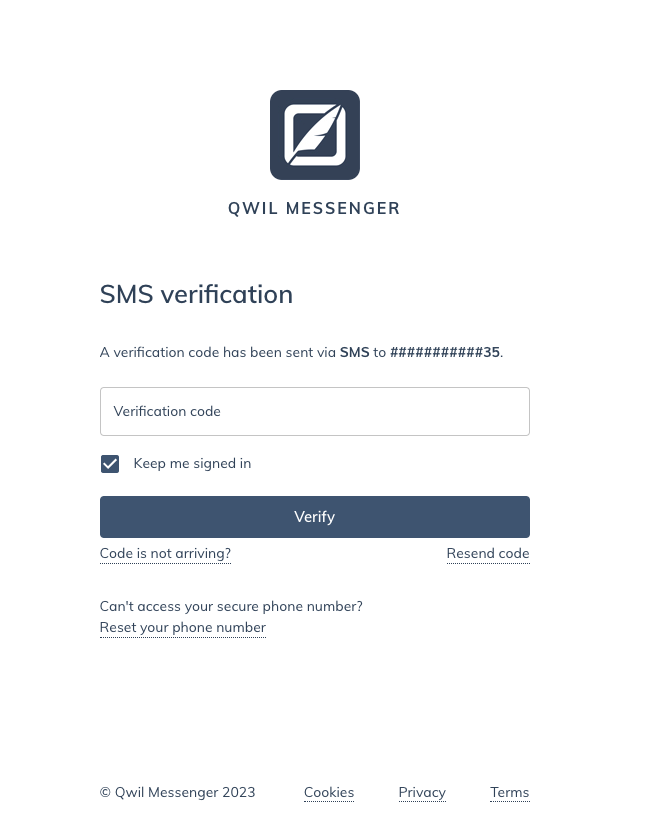
Task: Request a new code via Resend code
Action: [x=488, y=553]
